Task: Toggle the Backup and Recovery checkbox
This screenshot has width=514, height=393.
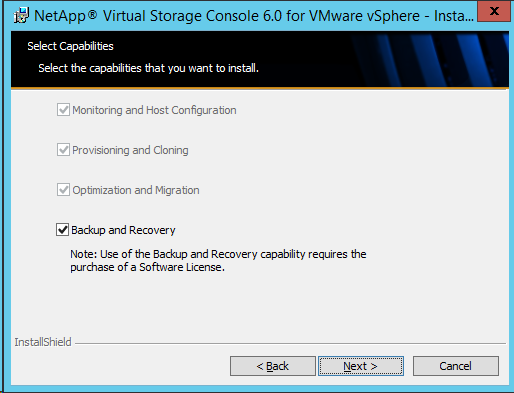Action: tap(62, 230)
